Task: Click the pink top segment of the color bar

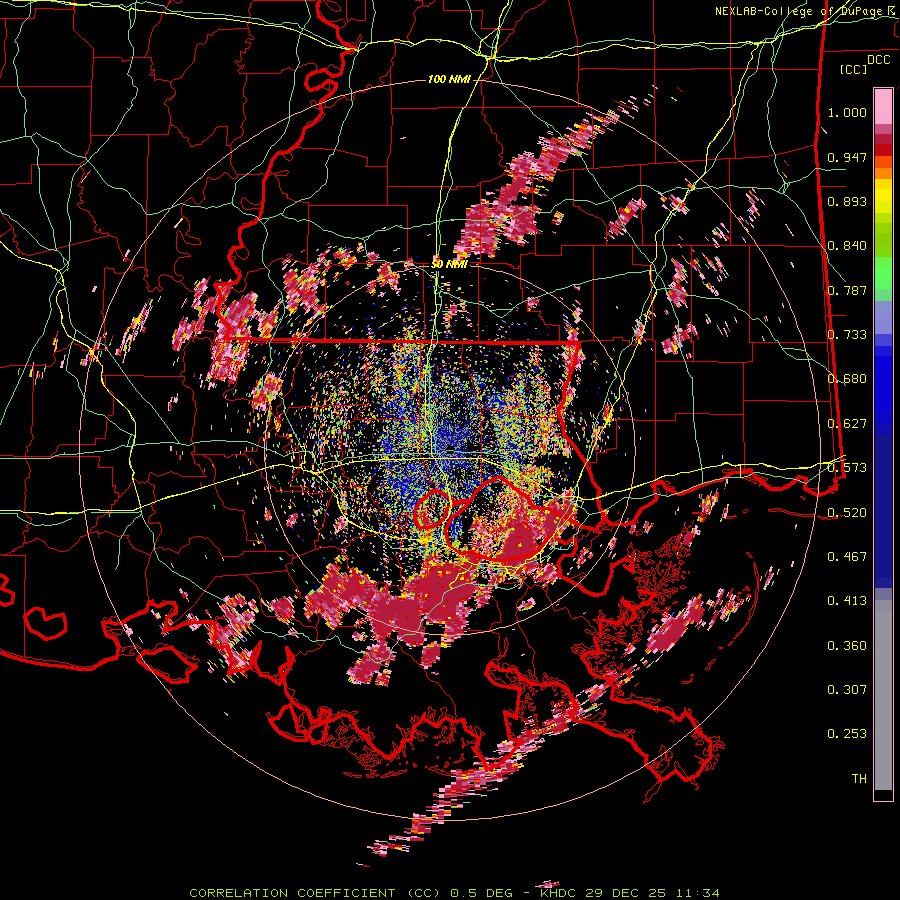Action: 883,106
